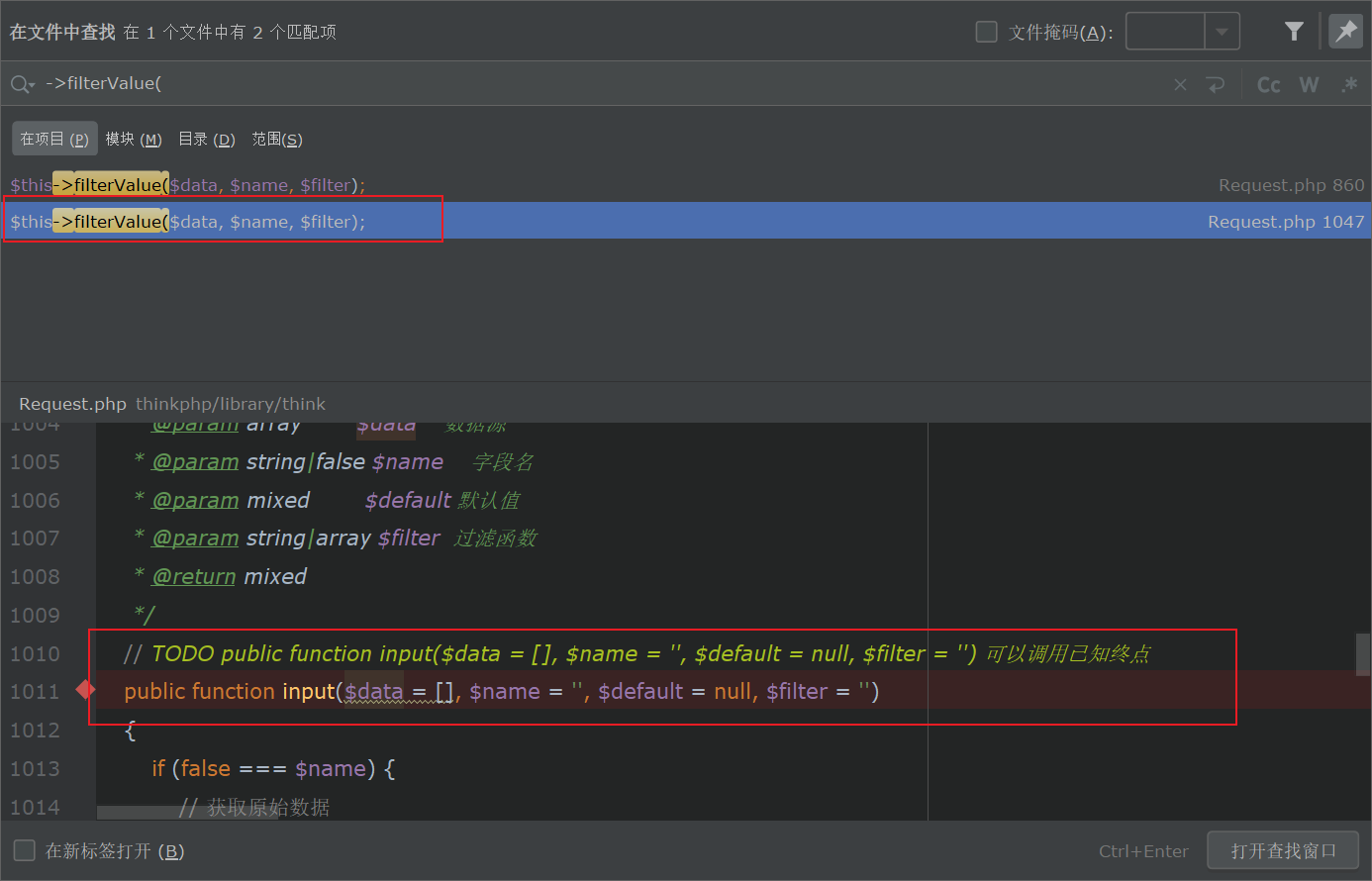This screenshot has width=1372, height=881.
Task: Click the pin window icon
Action: click(1345, 32)
